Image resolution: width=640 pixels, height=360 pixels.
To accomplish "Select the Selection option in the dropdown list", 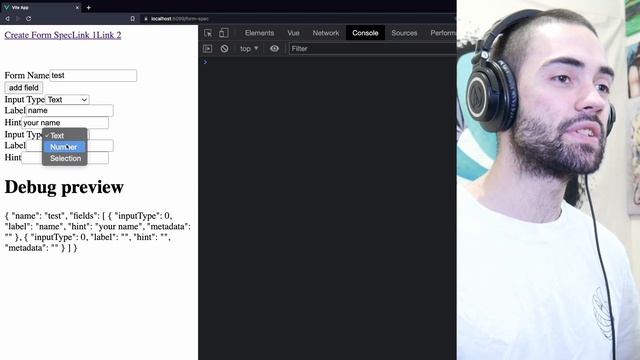I will [65, 158].
